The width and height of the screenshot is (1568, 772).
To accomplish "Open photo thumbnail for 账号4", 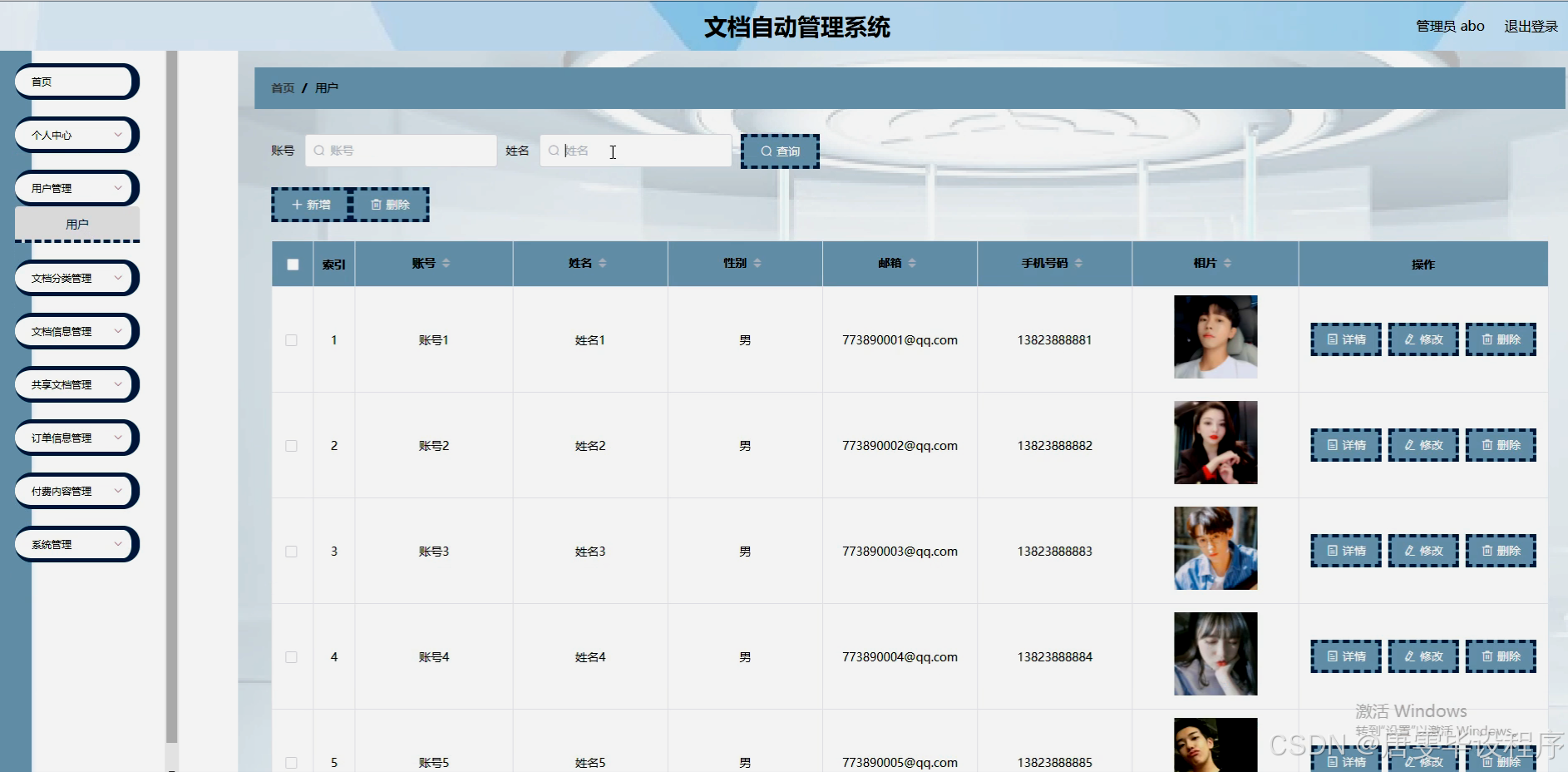I will (x=1215, y=654).
